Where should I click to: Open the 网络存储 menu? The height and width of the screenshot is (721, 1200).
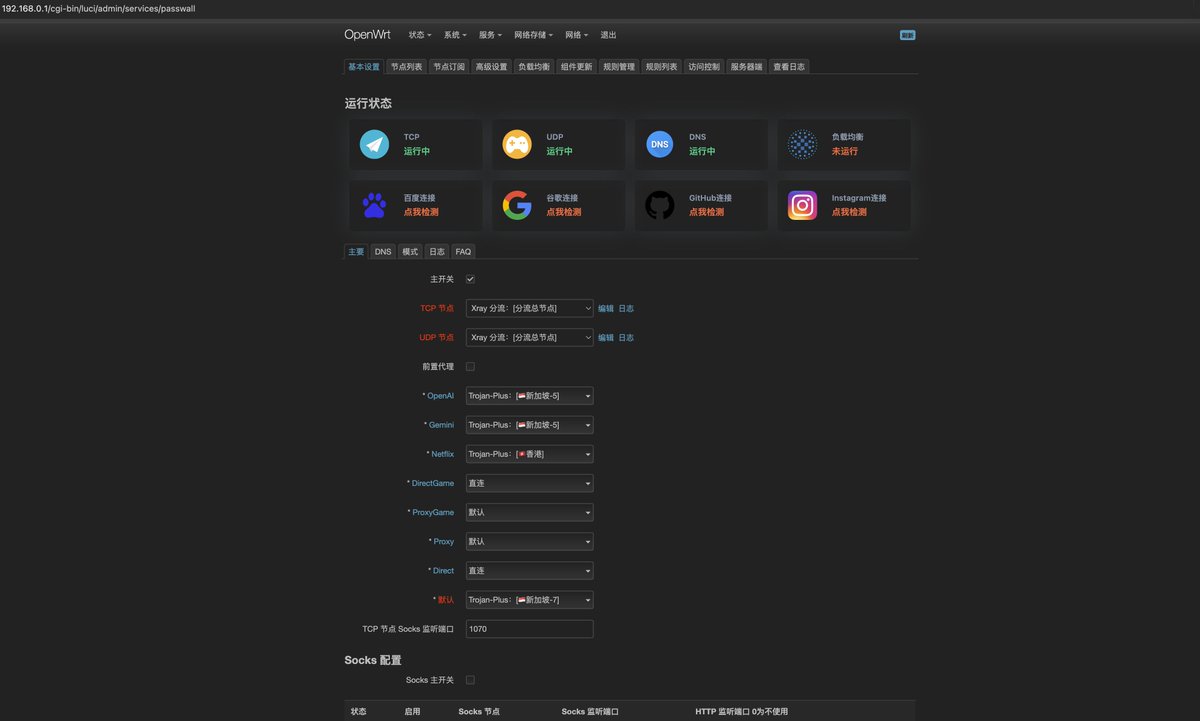(x=533, y=35)
